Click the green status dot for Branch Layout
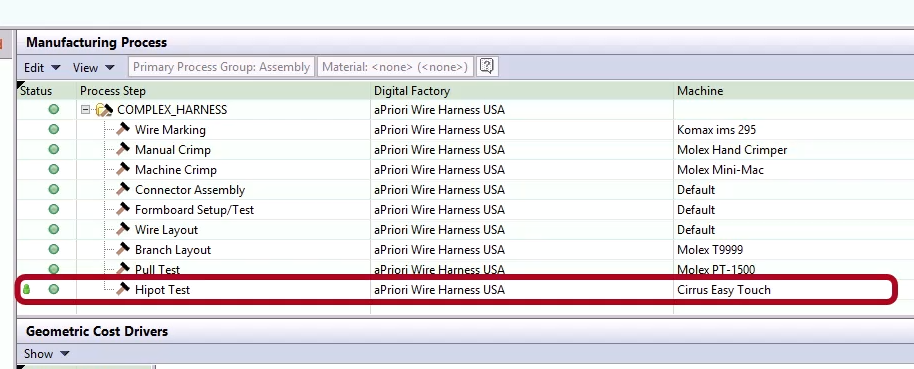The width and height of the screenshot is (914, 369). click(x=54, y=249)
